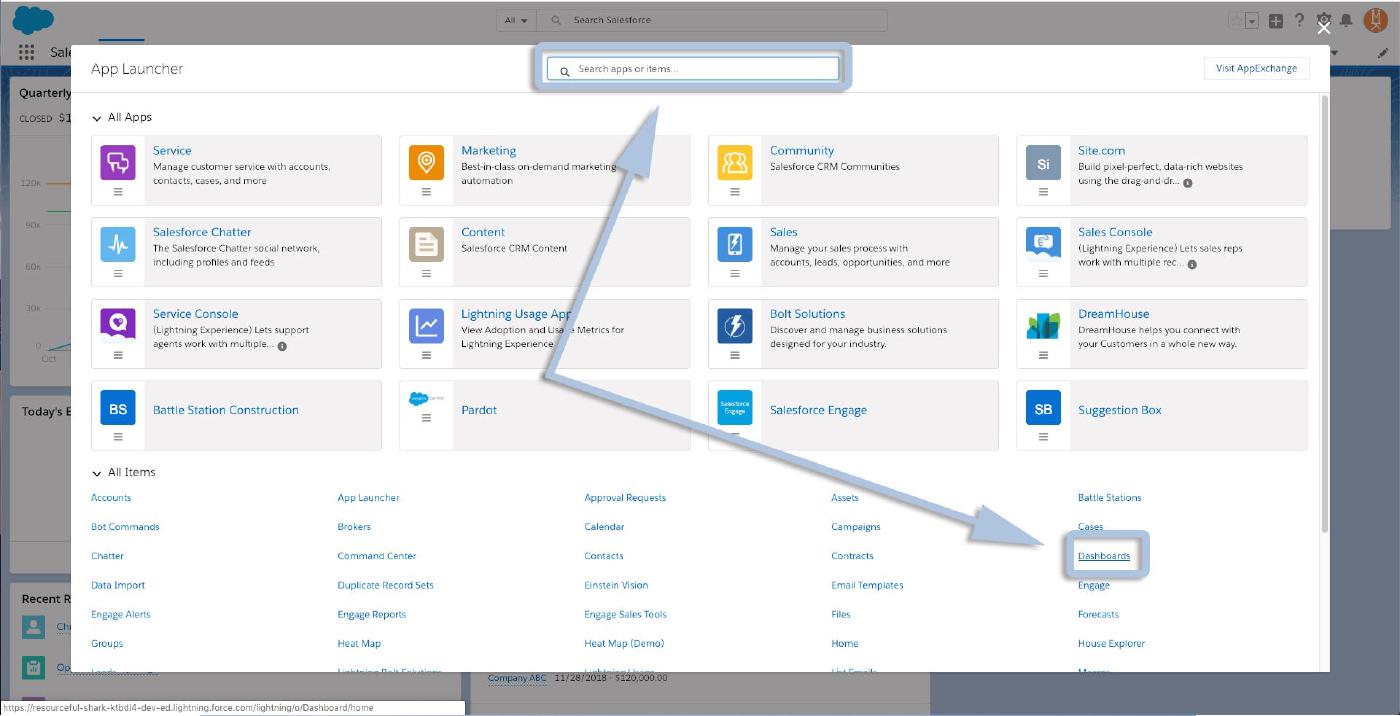Open the Sales Console app icon

tap(1043, 243)
